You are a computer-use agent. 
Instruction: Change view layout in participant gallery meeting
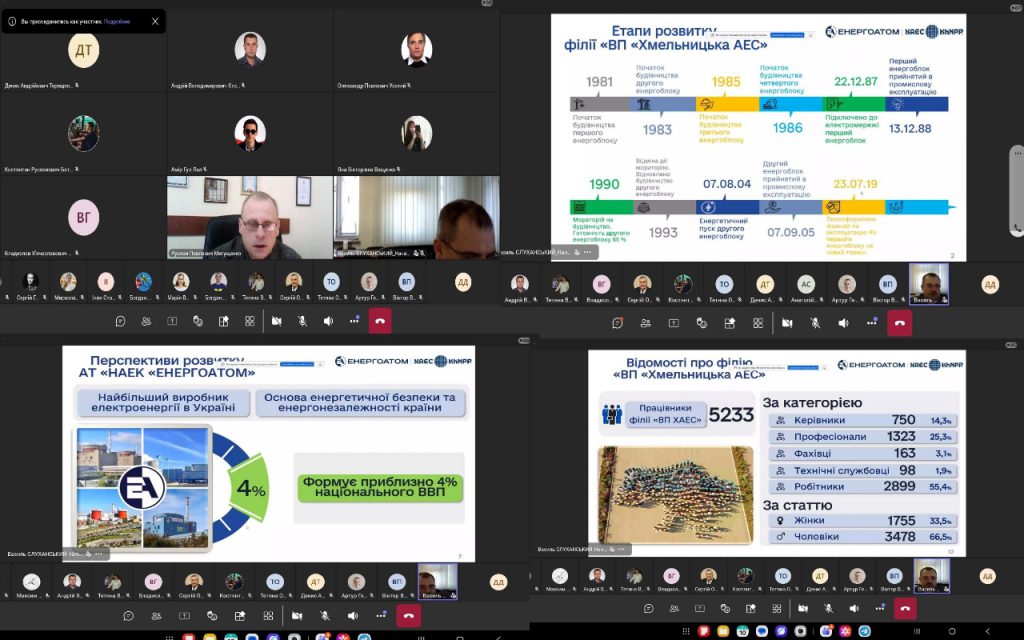(249, 321)
